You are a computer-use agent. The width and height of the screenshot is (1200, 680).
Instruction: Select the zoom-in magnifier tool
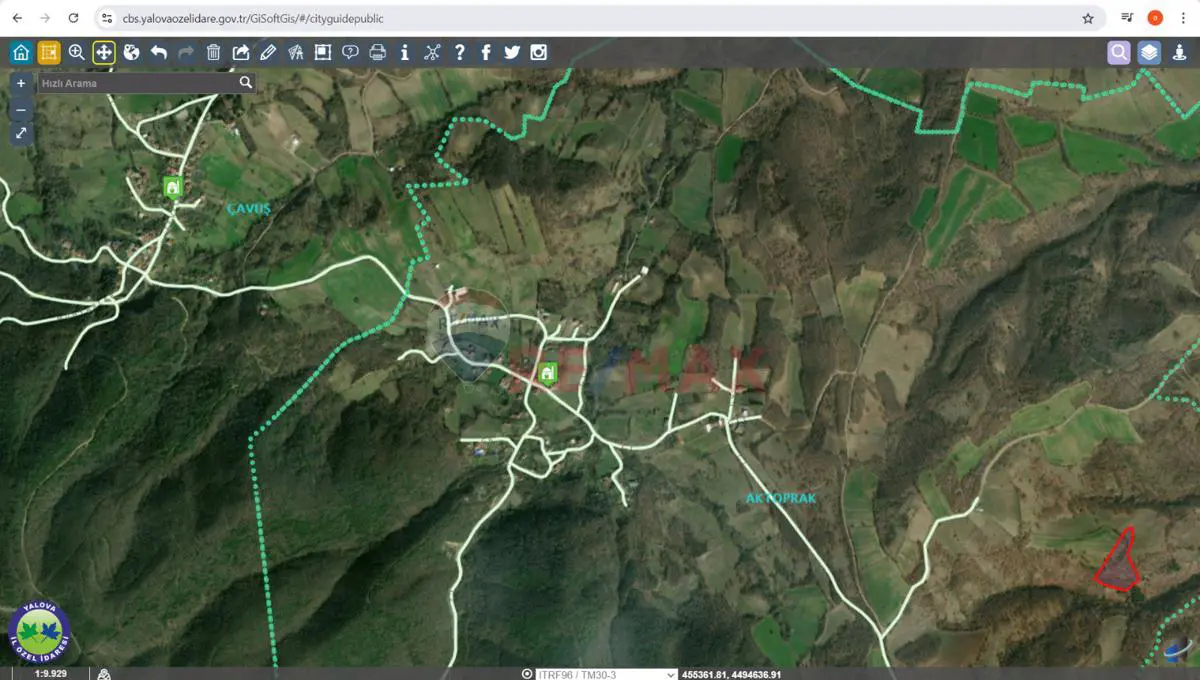[x=76, y=52]
